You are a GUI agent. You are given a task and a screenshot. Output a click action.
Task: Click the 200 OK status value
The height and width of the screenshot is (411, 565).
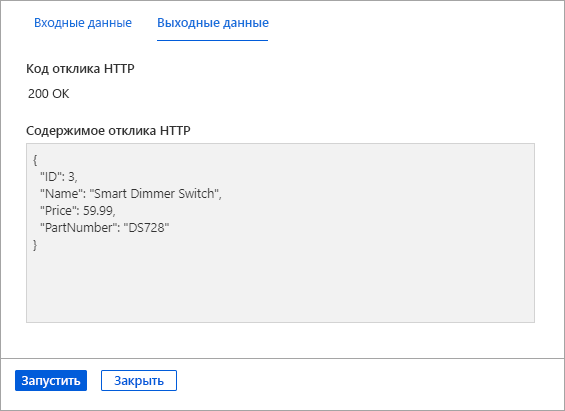49,94
